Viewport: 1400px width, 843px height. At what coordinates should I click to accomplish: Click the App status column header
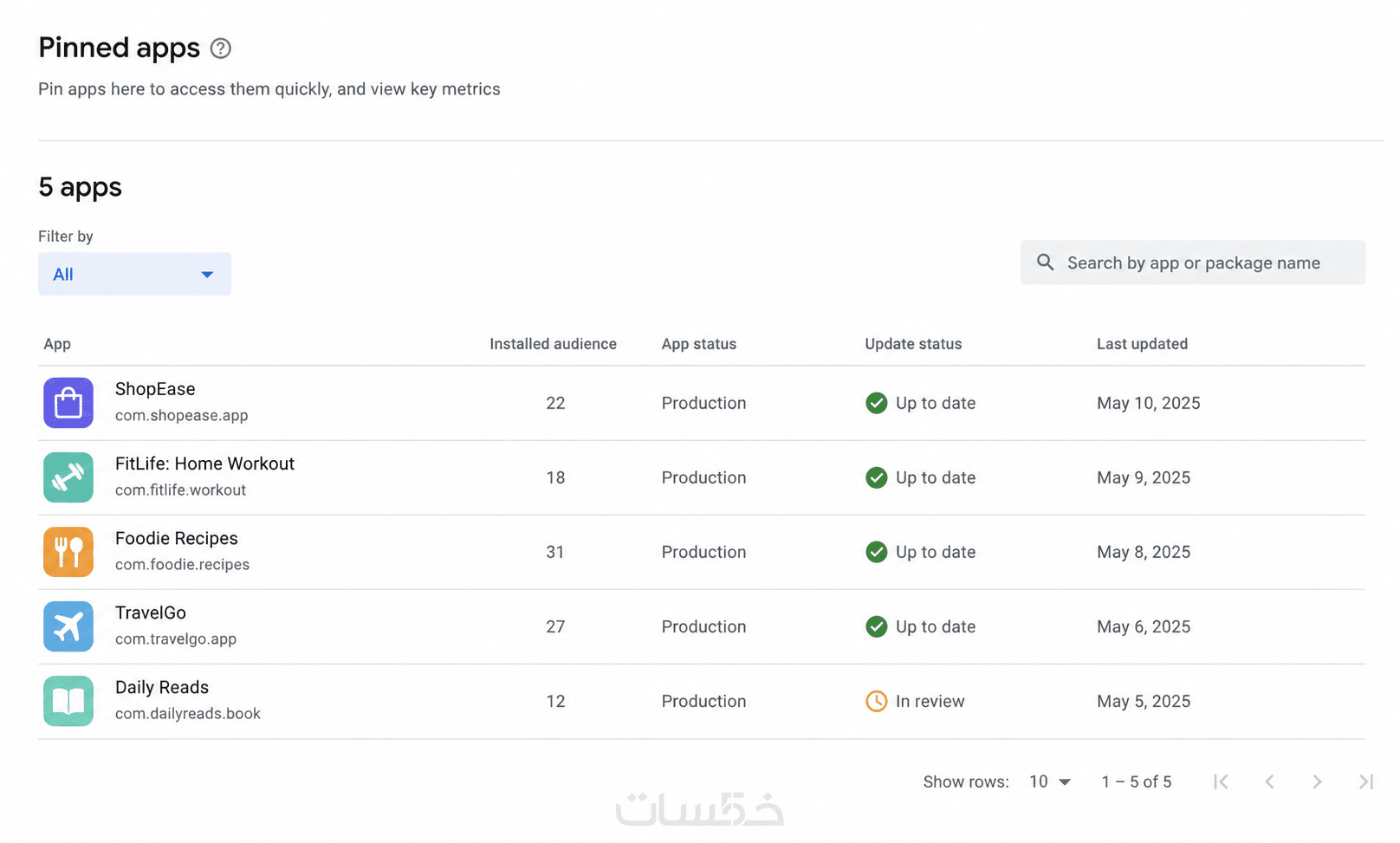pyautogui.click(x=699, y=344)
